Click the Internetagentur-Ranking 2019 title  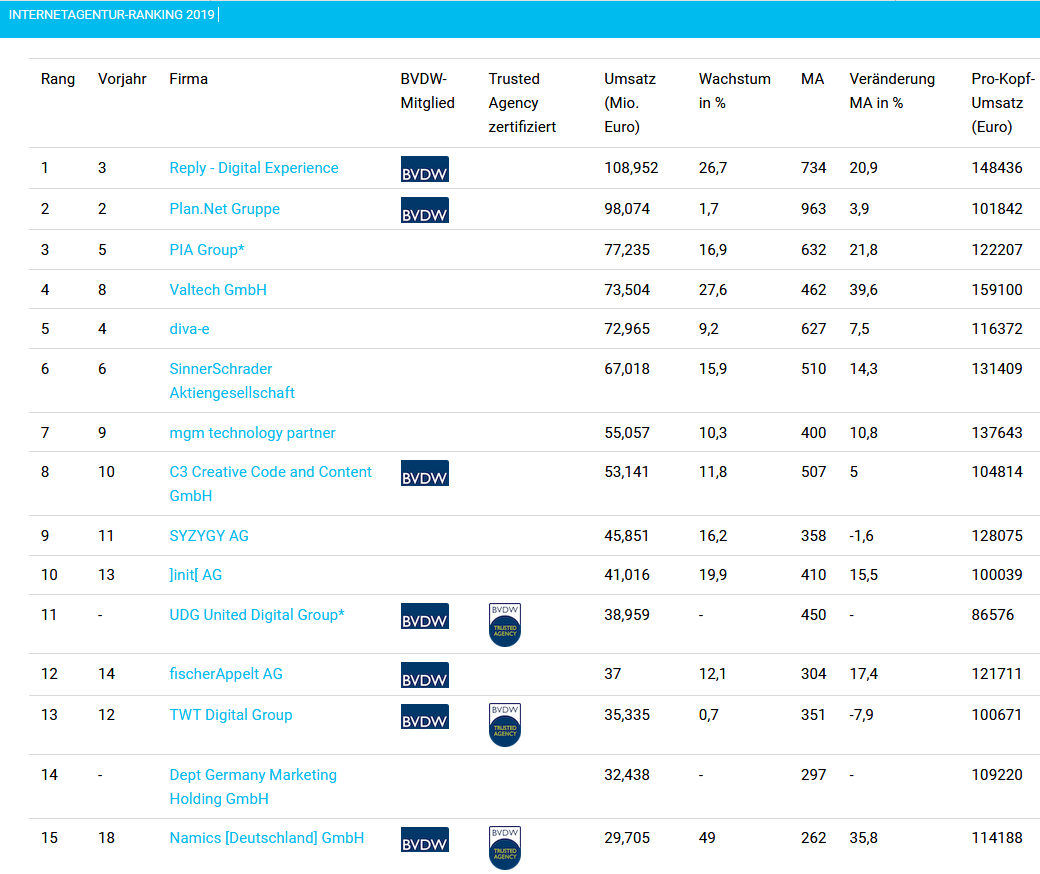[x=111, y=15]
